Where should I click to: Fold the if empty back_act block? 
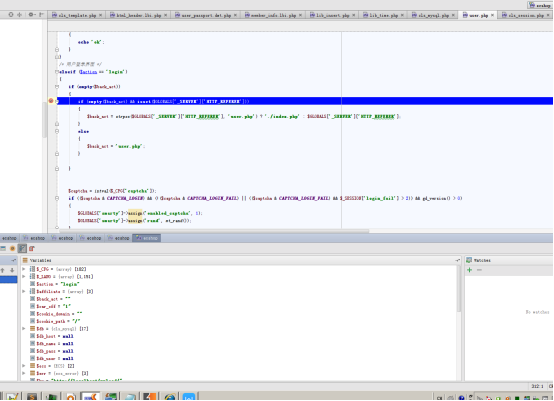click(57, 87)
